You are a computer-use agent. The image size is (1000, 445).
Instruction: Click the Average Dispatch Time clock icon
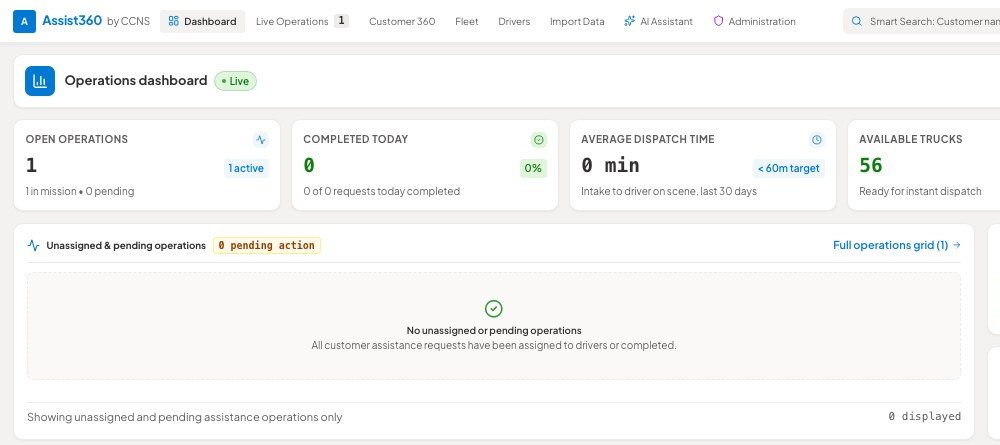816,140
